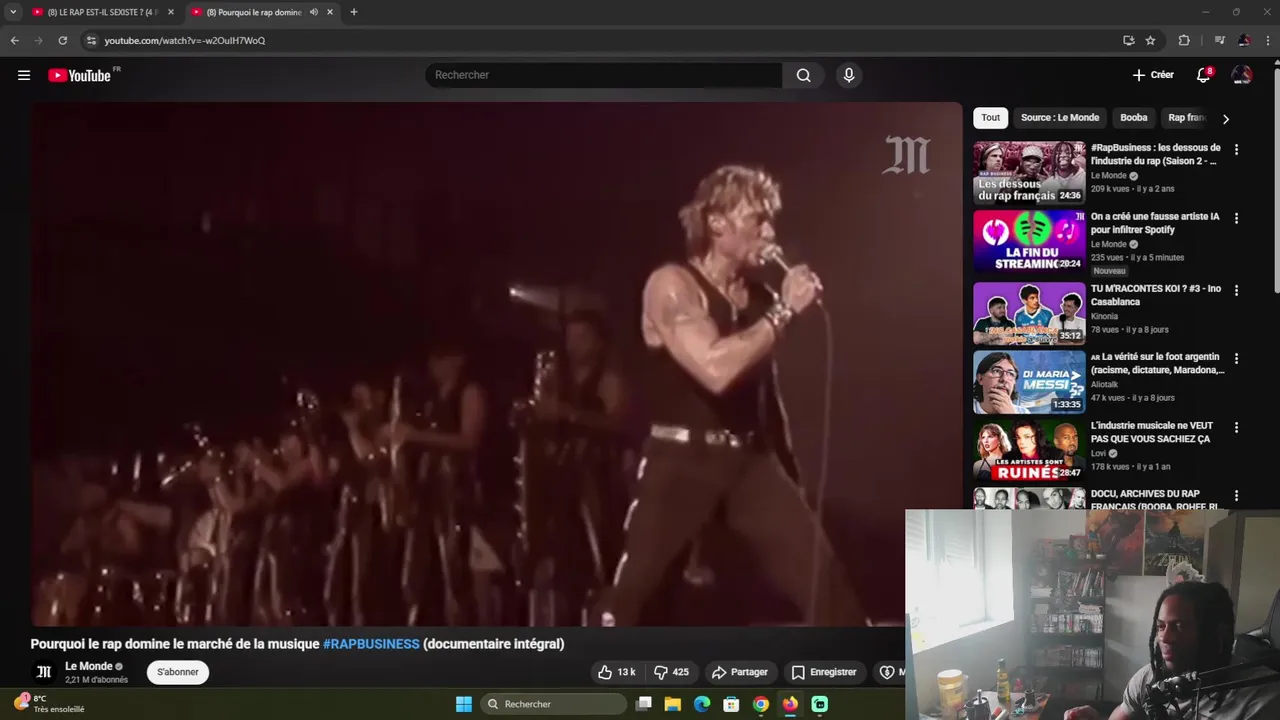
Task: Go back with the browser arrow
Action: pos(14,40)
